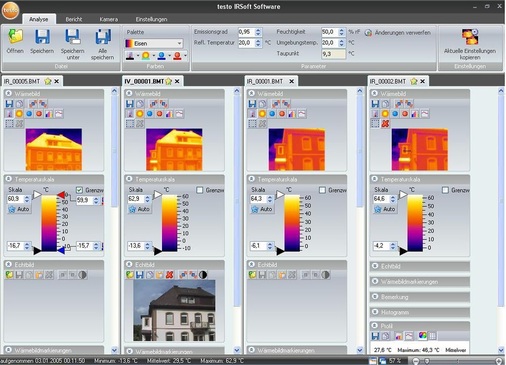Click the zoom in plus button in status bar
506x365 pixels.
point(499,361)
